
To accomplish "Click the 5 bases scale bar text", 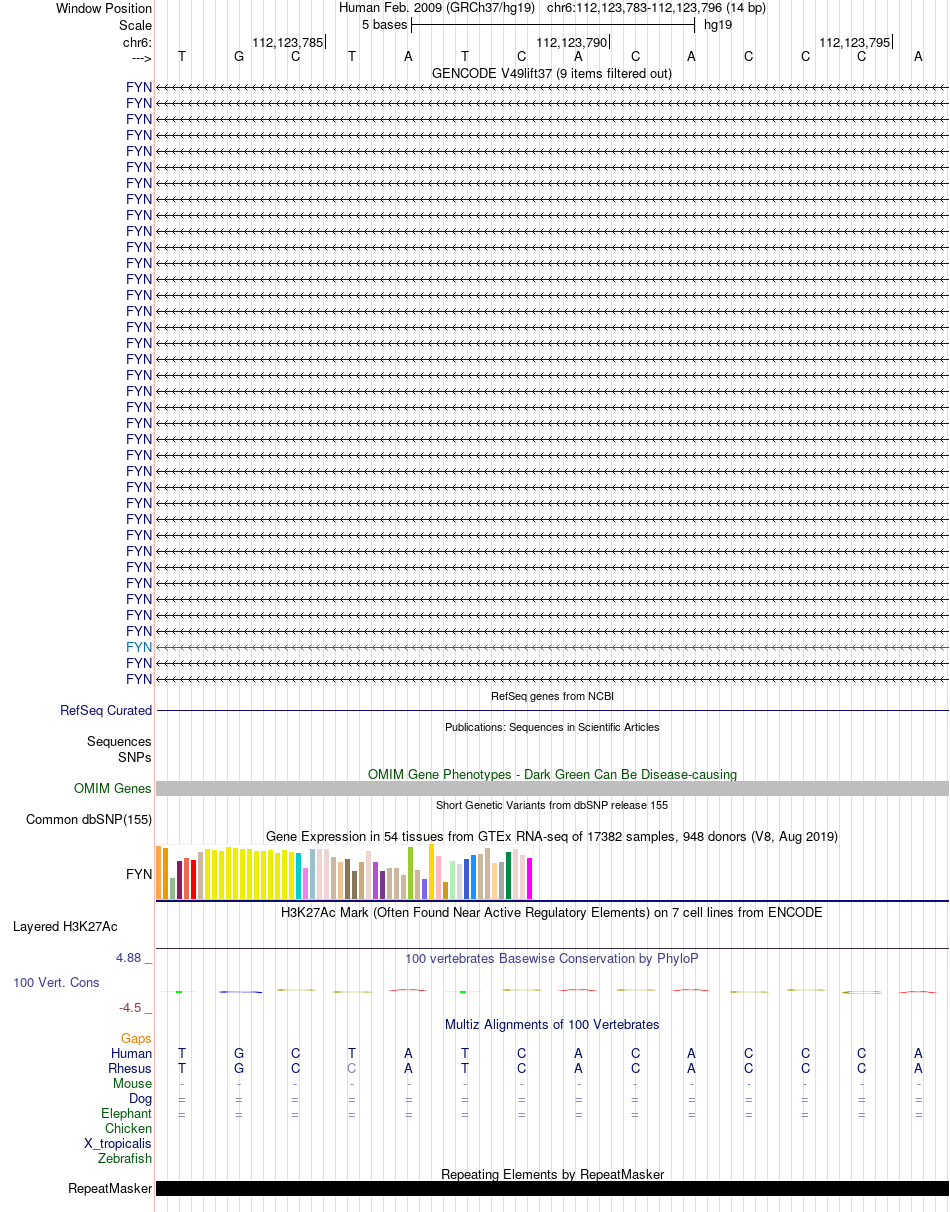I will pyautogui.click(x=385, y=24).
